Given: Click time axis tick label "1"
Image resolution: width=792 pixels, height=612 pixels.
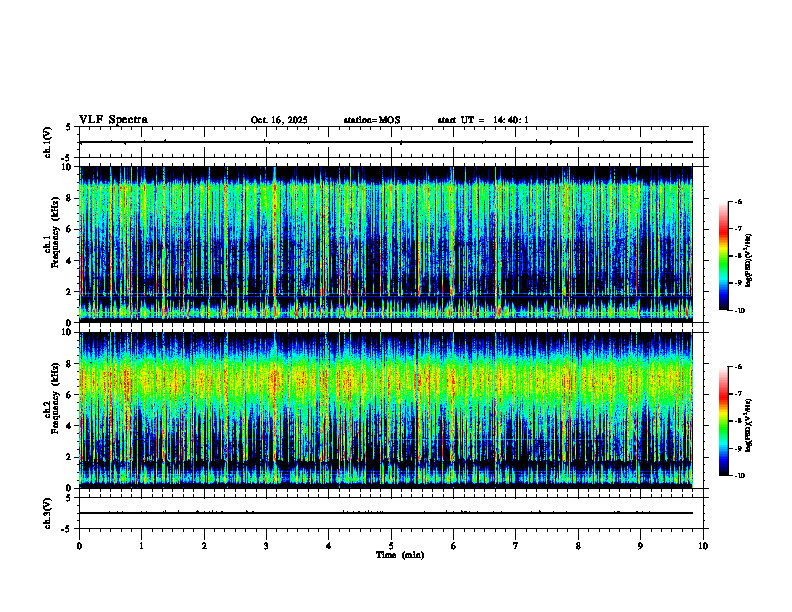Looking at the screenshot, I should 141,546.
